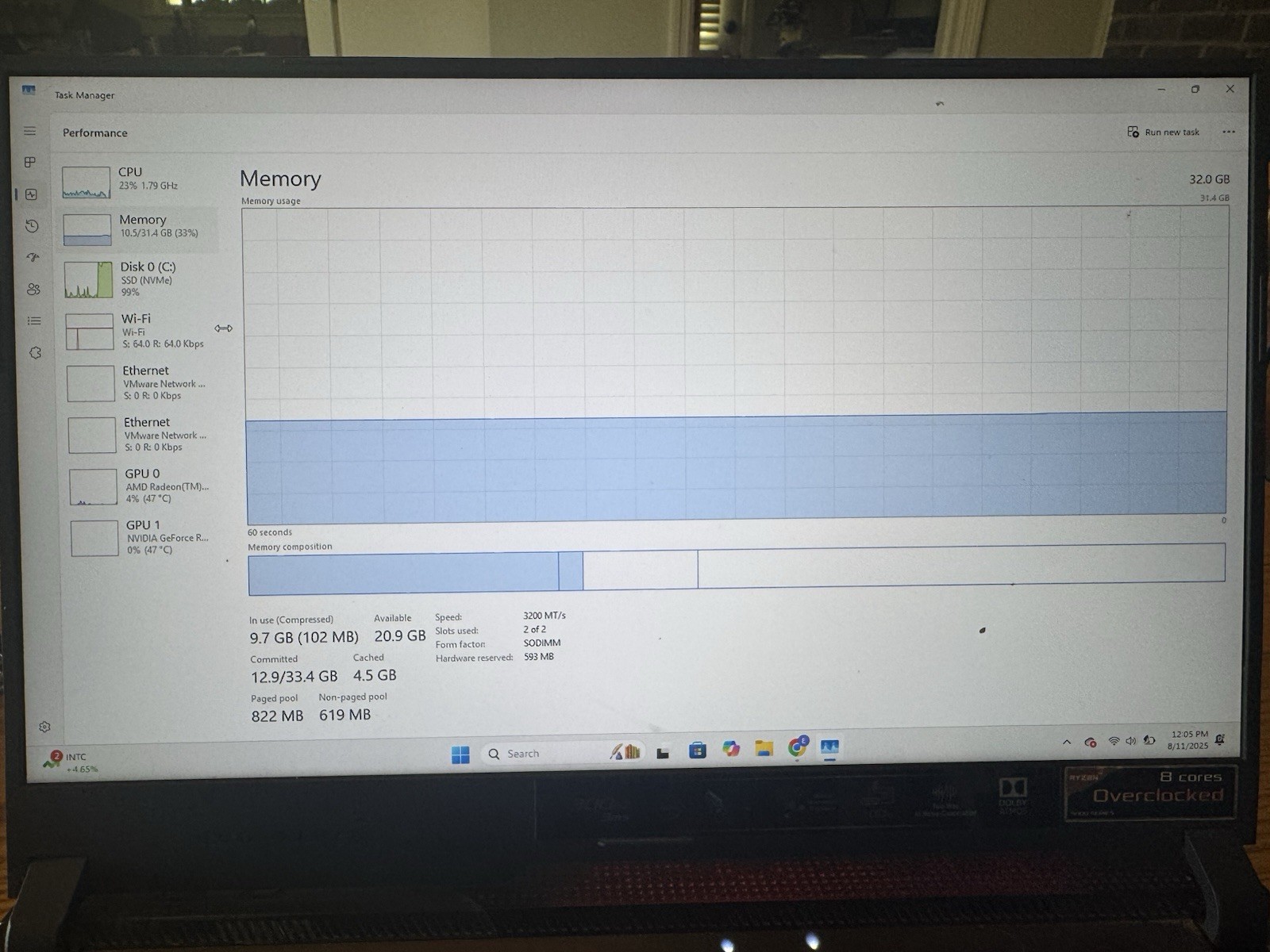The image size is (1270, 952).
Task: Click Run new task button
Action: pos(1164,132)
